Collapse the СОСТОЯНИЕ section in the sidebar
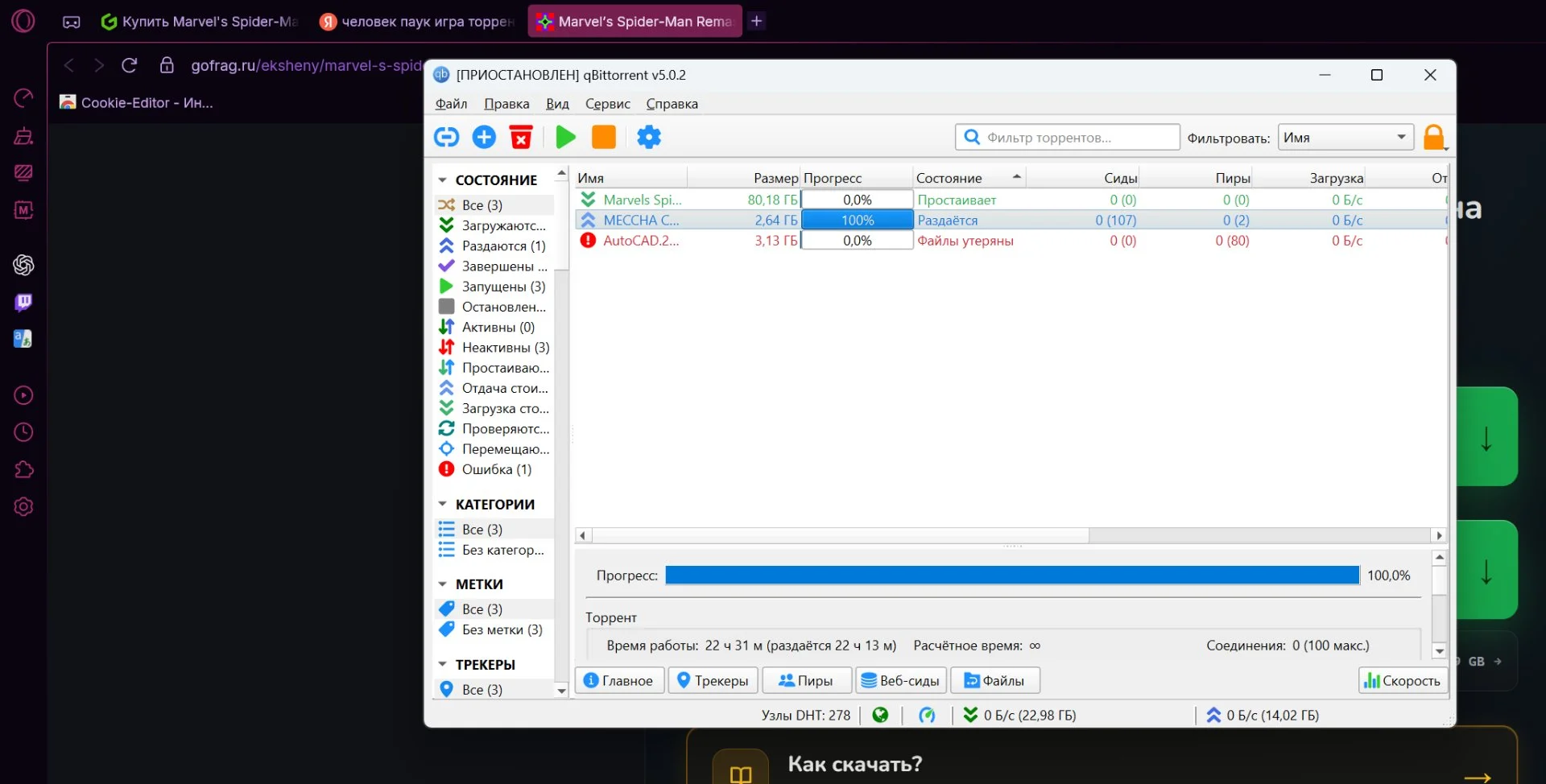The height and width of the screenshot is (784, 1546). pyautogui.click(x=442, y=180)
